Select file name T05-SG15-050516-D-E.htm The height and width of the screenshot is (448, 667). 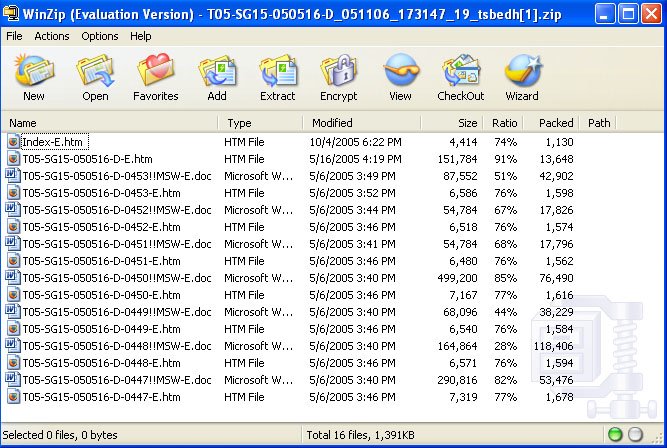click(87, 159)
